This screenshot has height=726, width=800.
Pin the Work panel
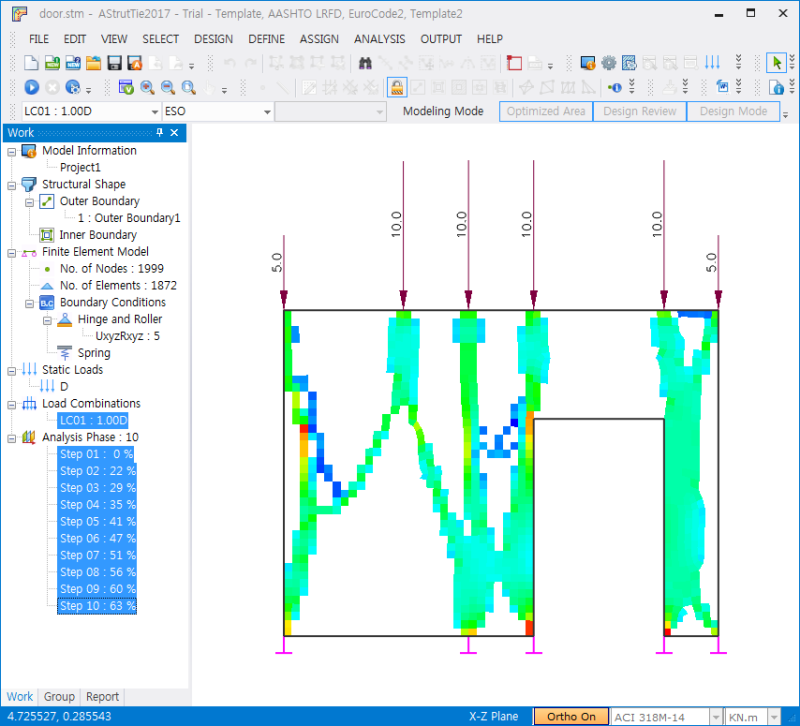click(x=160, y=133)
